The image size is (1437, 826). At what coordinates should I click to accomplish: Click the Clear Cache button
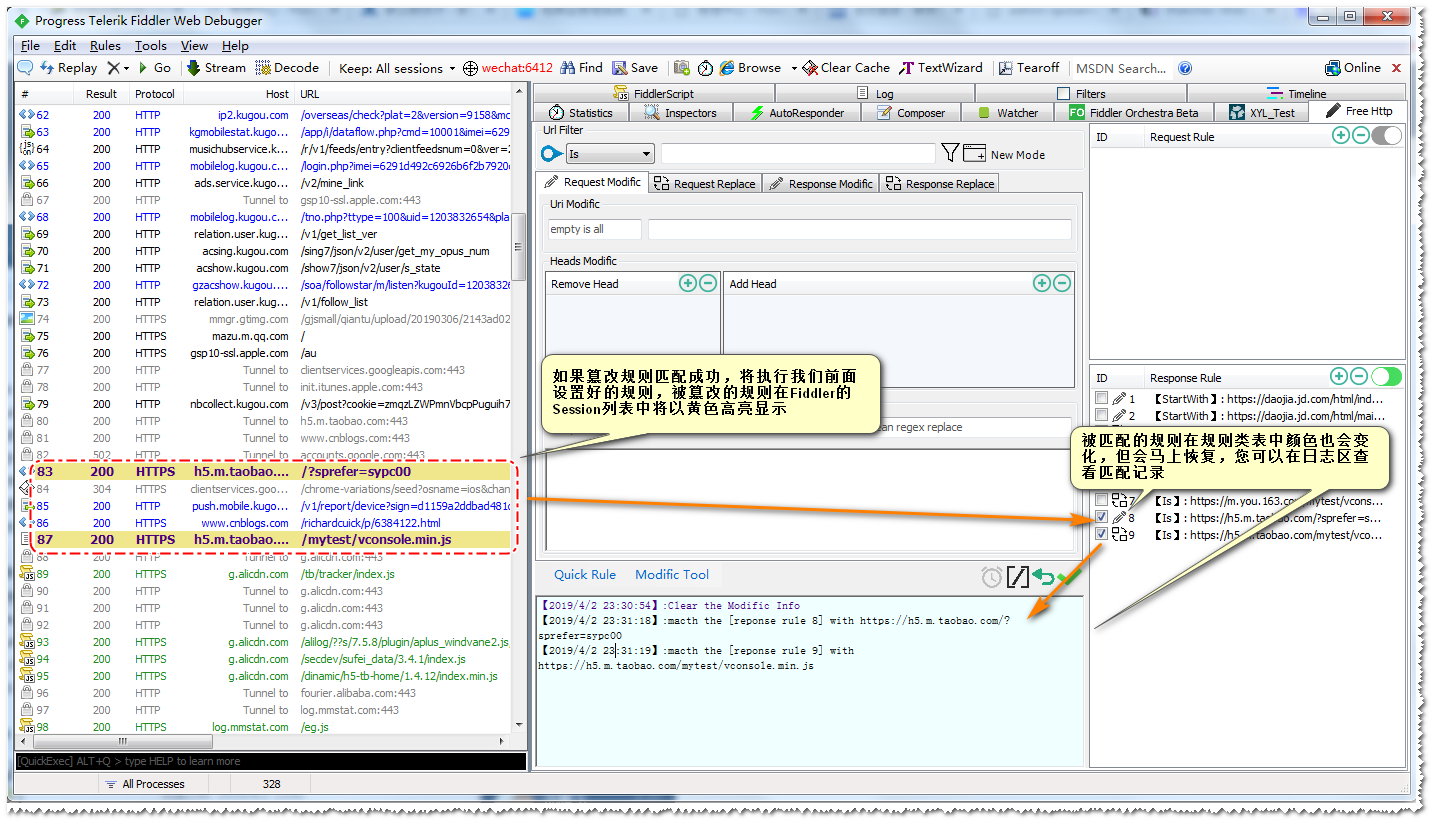[x=846, y=68]
